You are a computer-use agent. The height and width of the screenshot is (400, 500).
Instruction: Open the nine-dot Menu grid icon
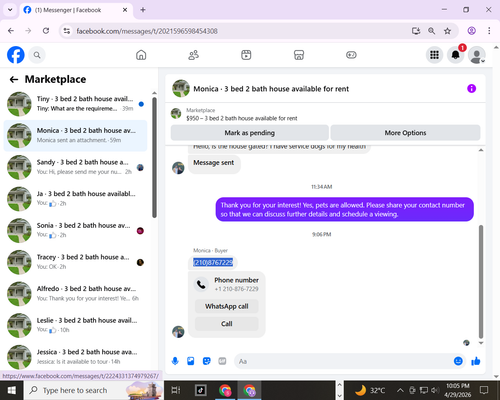click(x=434, y=55)
